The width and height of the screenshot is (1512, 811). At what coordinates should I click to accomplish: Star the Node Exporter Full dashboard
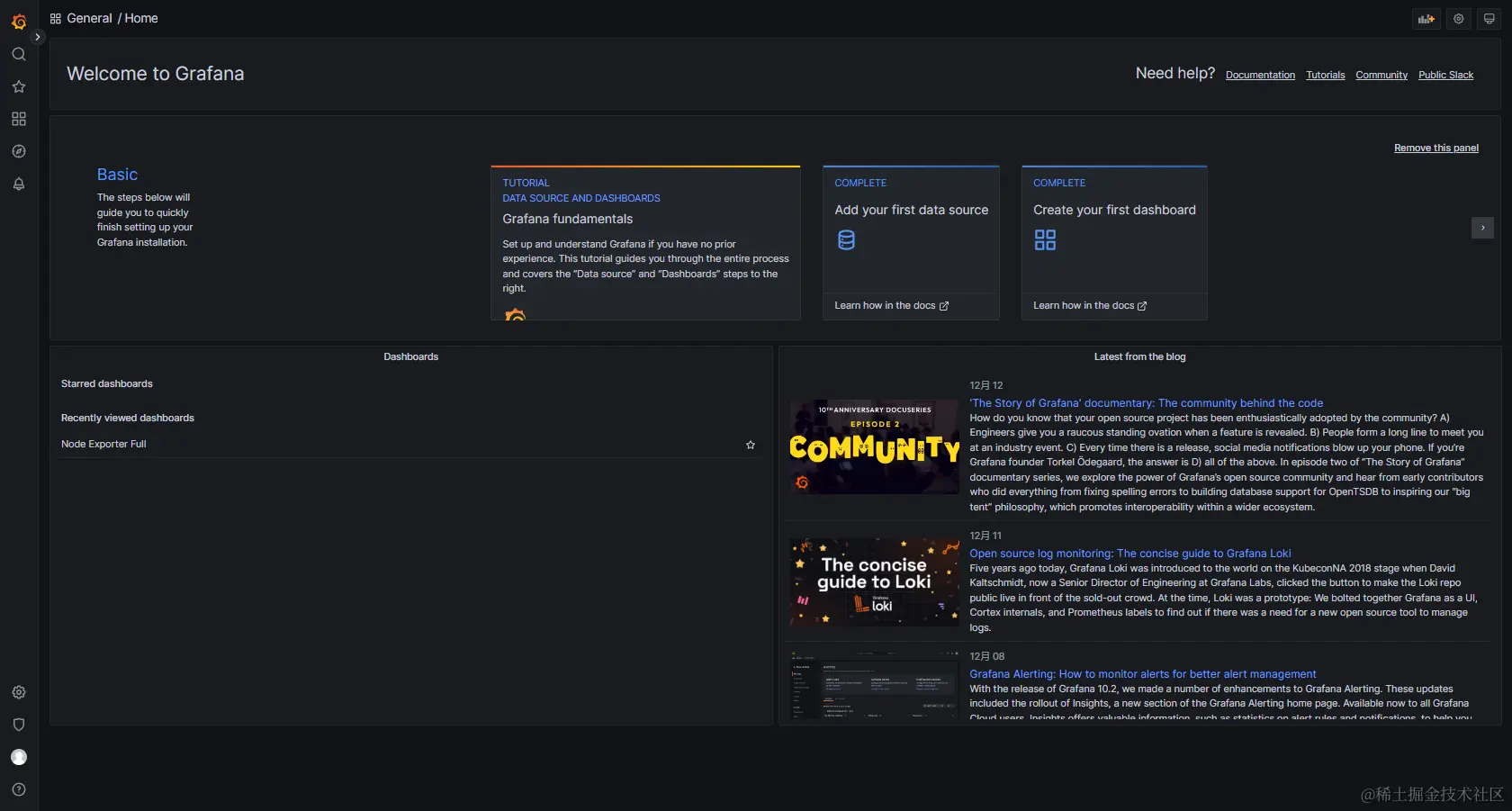[751, 445]
